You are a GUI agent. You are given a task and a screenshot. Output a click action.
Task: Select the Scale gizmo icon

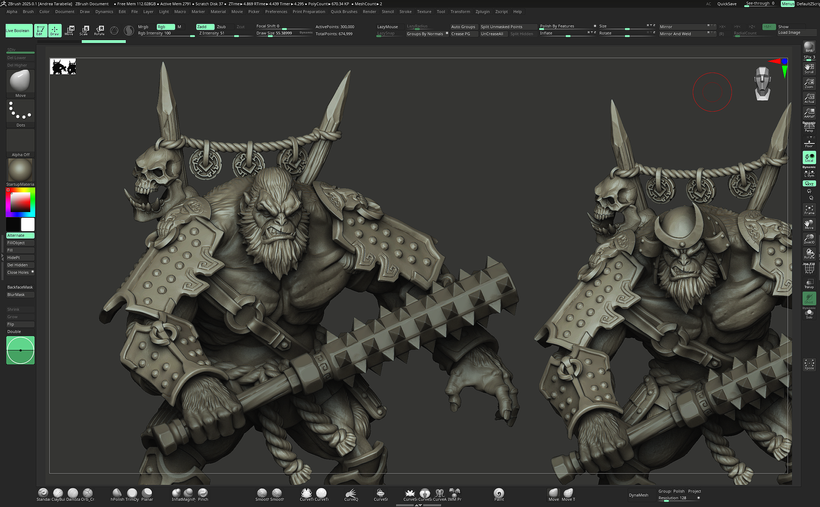pyautogui.click(x=84, y=30)
